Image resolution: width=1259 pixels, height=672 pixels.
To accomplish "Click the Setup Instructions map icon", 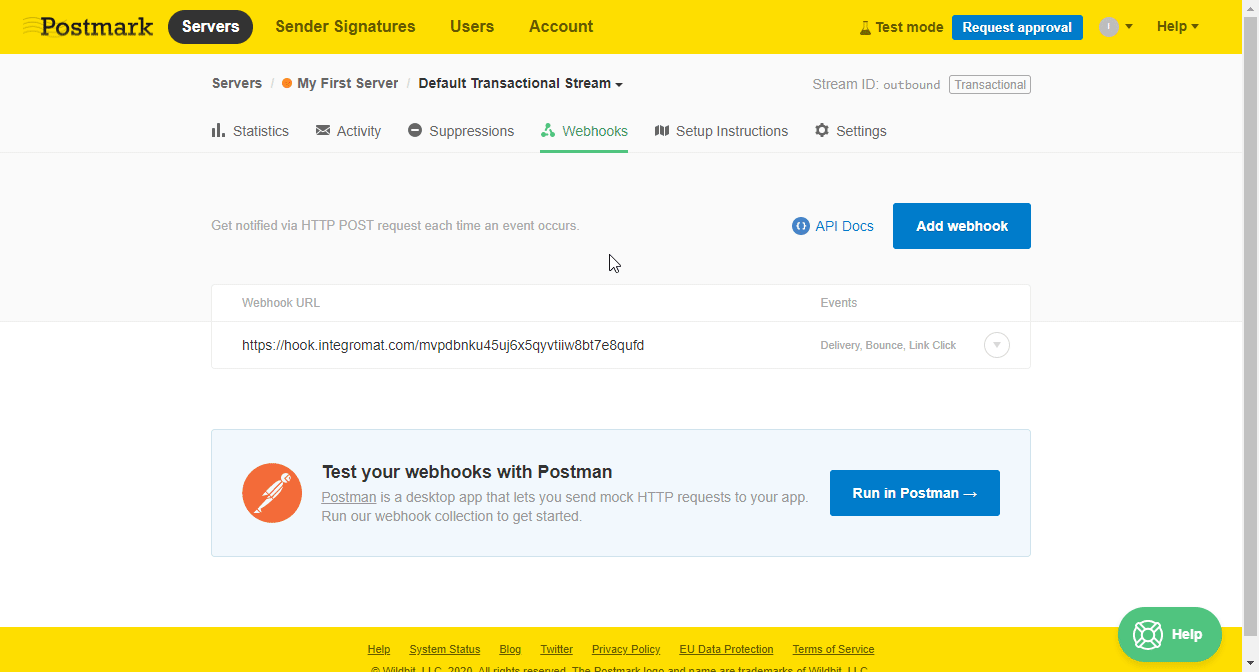I will pyautogui.click(x=662, y=131).
